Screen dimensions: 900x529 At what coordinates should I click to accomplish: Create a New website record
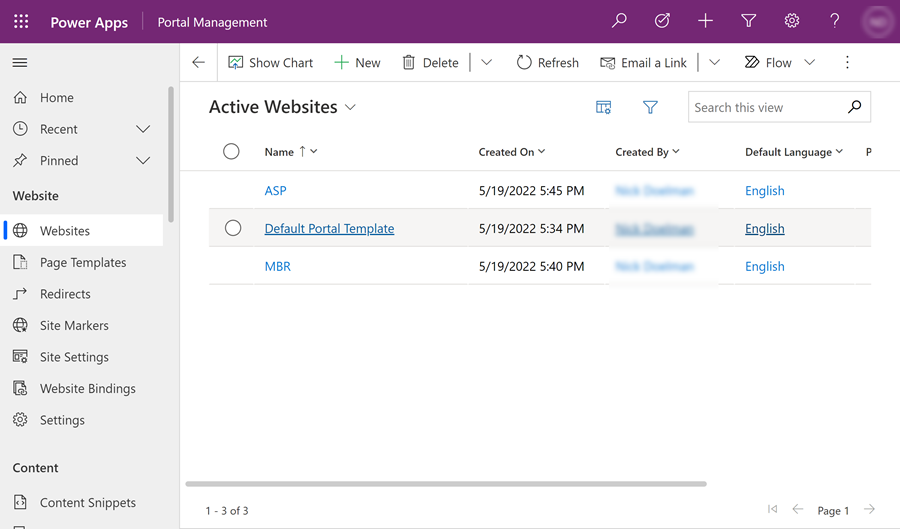(x=357, y=63)
